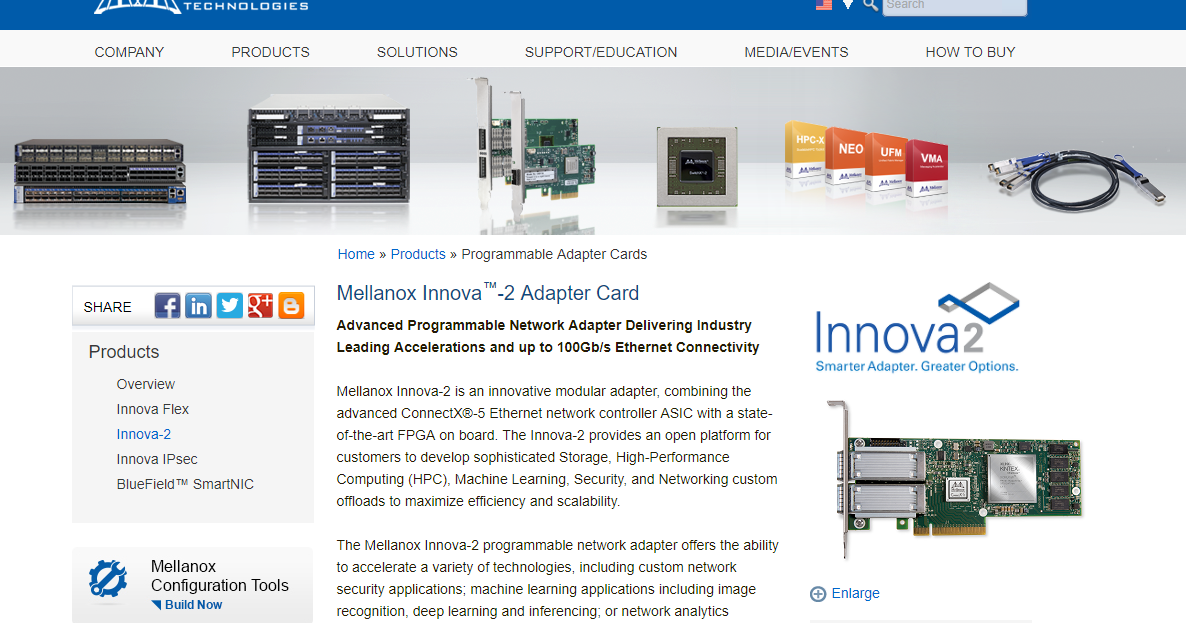1186x623 pixels.
Task: Click Programmable Adapter Cards breadcrumb text
Action: (554, 254)
